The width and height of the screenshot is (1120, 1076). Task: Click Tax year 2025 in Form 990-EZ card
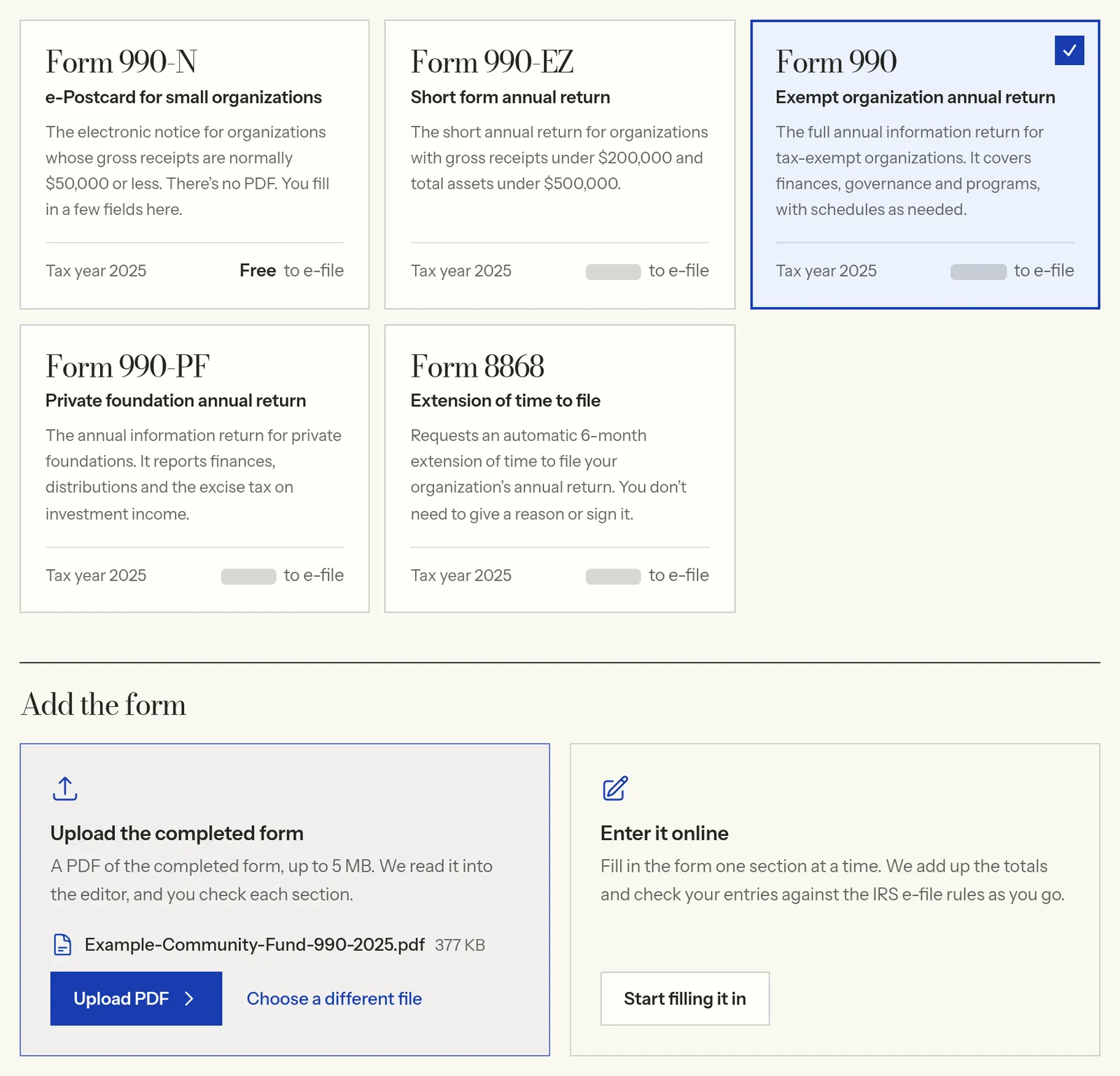coord(461,271)
